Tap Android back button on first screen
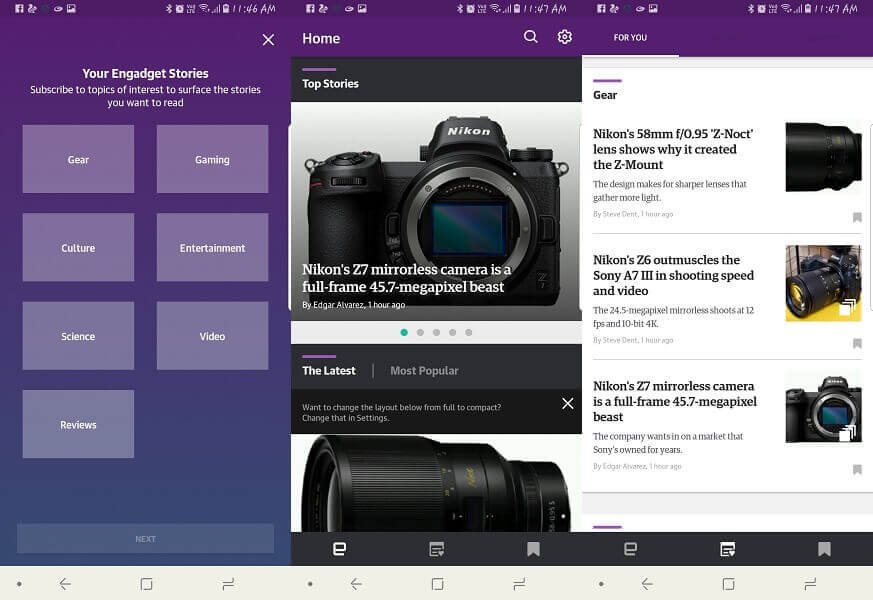This screenshot has height=600, width=873. (65, 584)
